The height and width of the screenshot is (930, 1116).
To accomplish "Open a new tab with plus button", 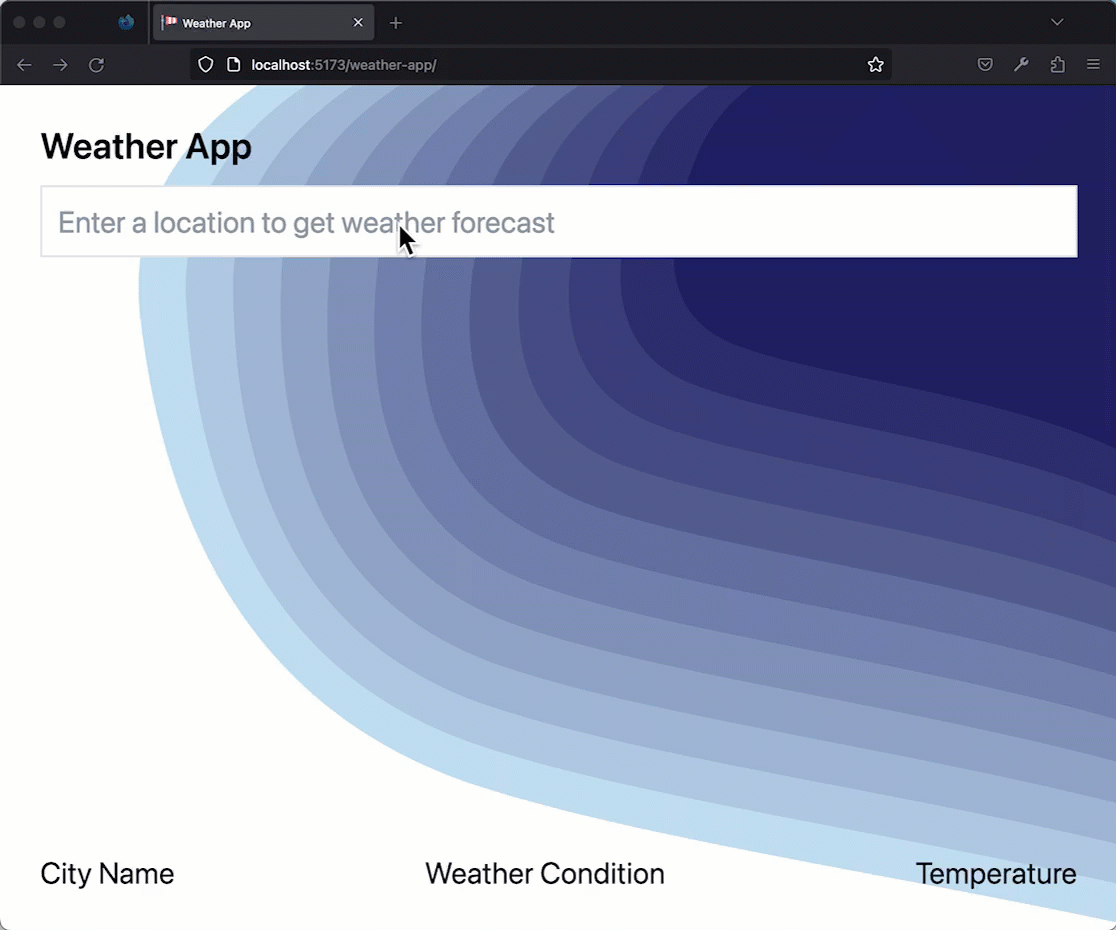I will [x=396, y=23].
